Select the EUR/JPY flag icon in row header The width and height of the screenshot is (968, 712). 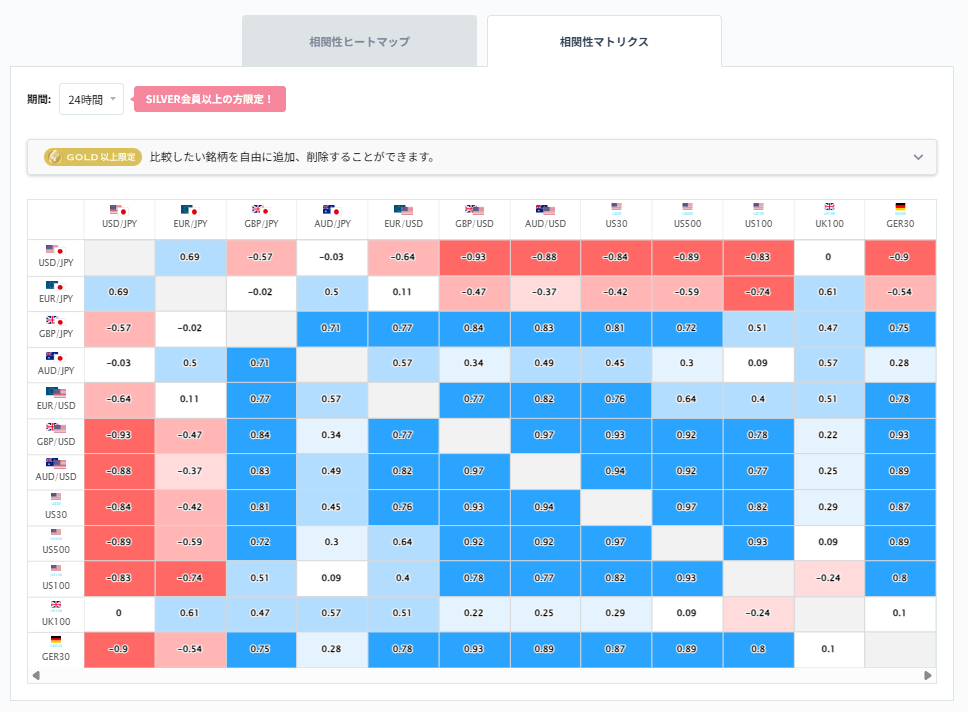55,288
